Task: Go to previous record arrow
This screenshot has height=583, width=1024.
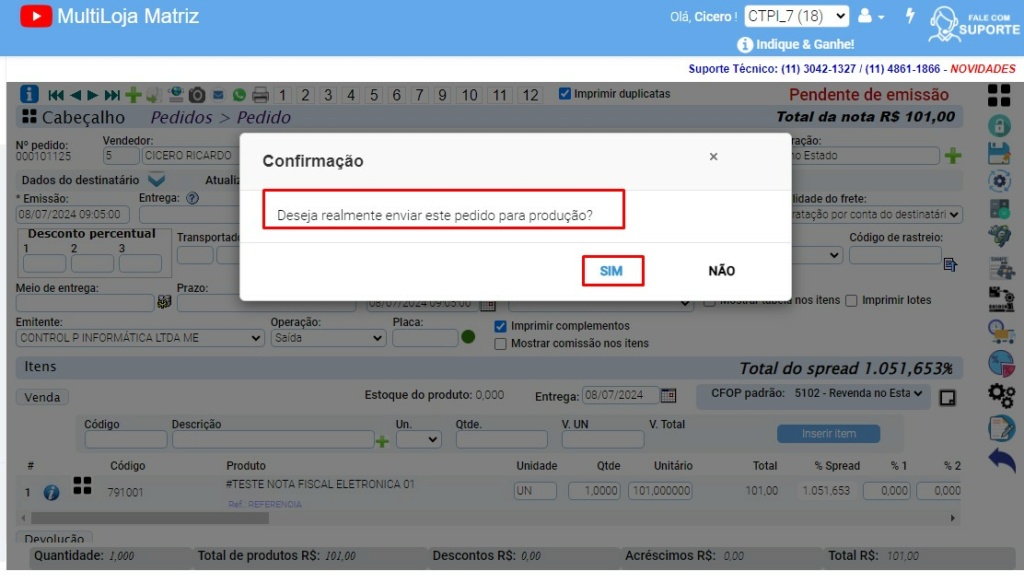Action: click(76, 95)
